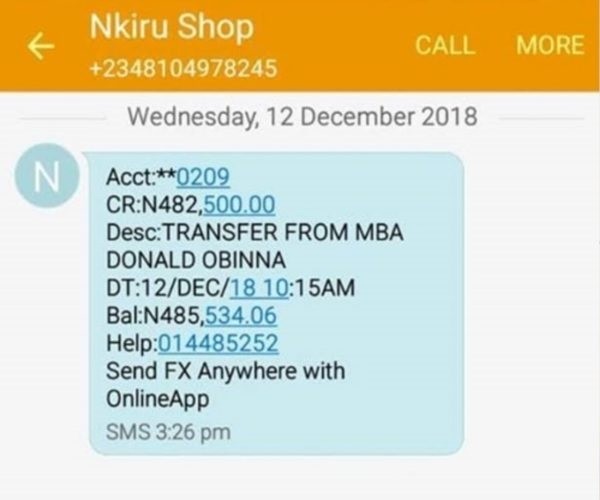Viewport: 600px width, 500px height.
Task: Open the N contact avatar
Action: (x=47, y=176)
